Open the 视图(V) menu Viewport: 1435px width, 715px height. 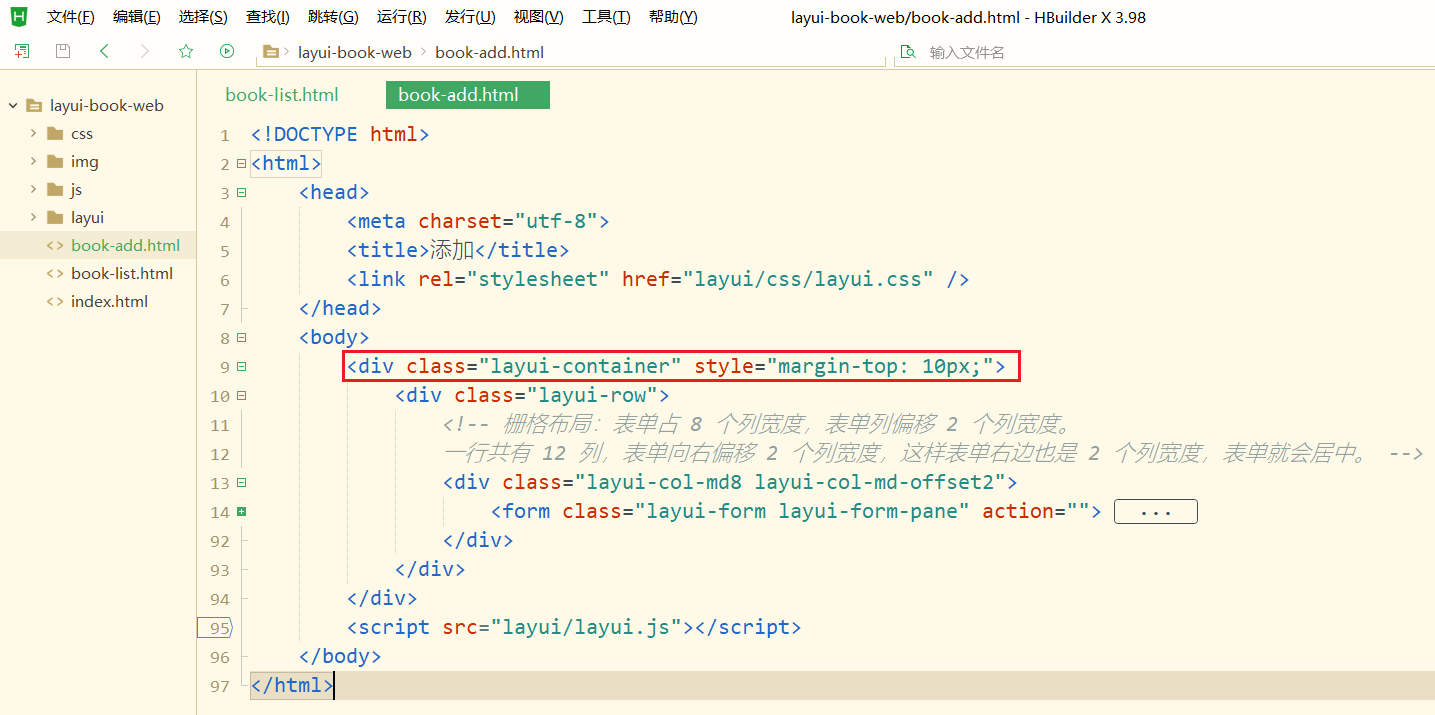538,17
